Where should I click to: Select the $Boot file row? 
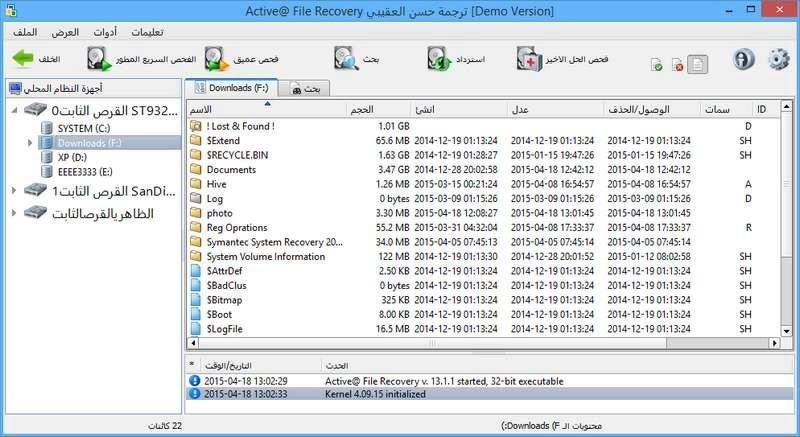483,314
